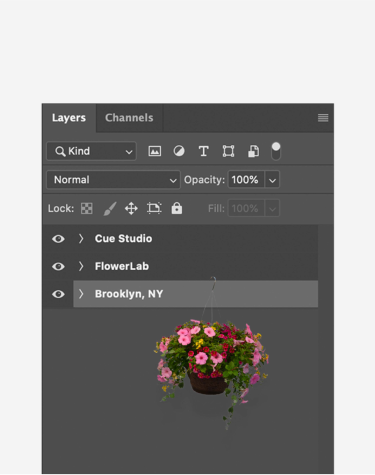Select the Cue Studio layer name

[123, 239]
